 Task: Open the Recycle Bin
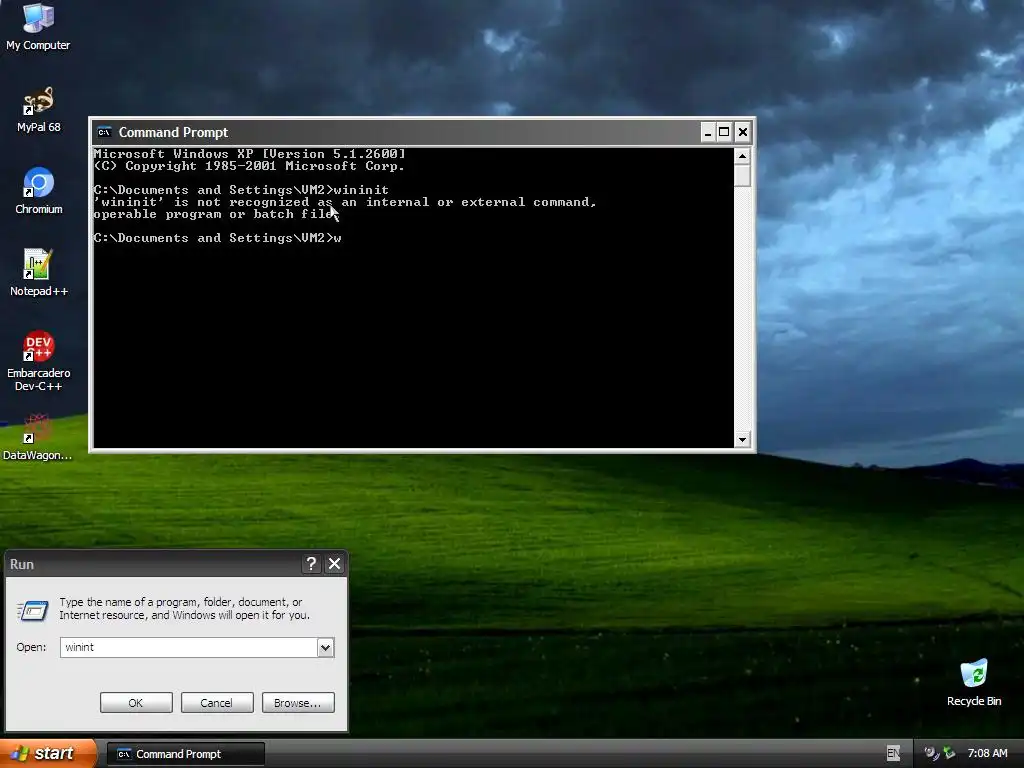pyautogui.click(x=974, y=682)
